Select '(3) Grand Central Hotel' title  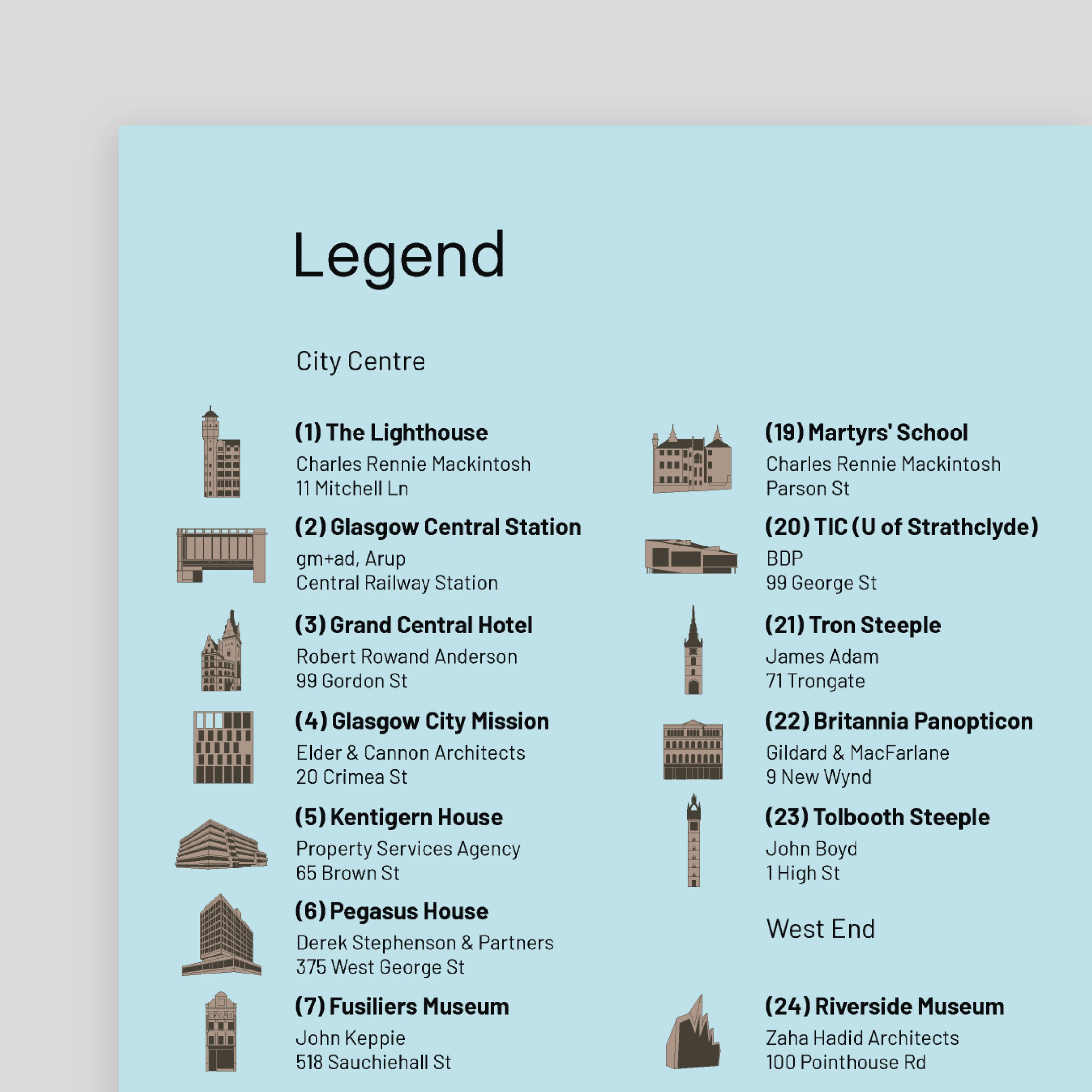414,625
